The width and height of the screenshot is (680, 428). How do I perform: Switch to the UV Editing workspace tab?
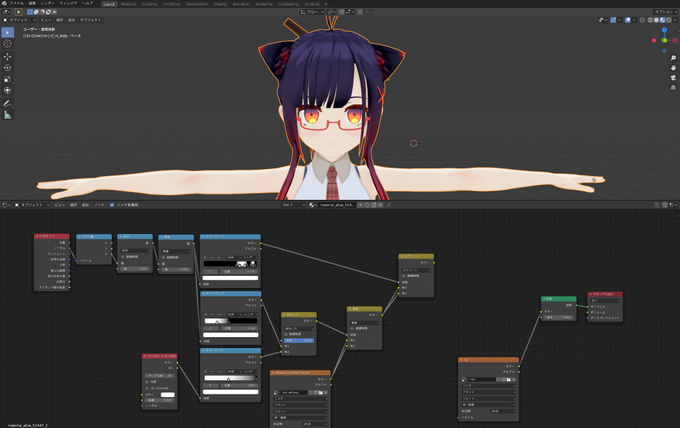172,4
